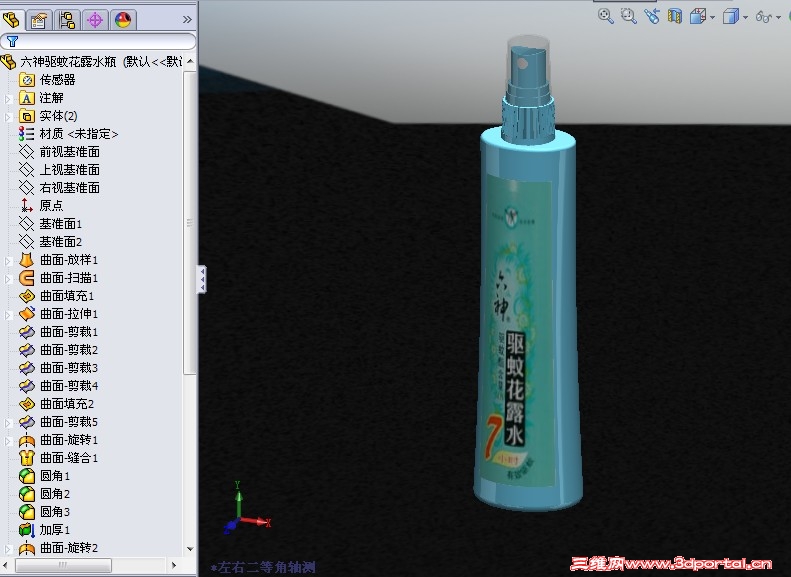Expand the 曲面-放样1 feature

(x=8, y=261)
